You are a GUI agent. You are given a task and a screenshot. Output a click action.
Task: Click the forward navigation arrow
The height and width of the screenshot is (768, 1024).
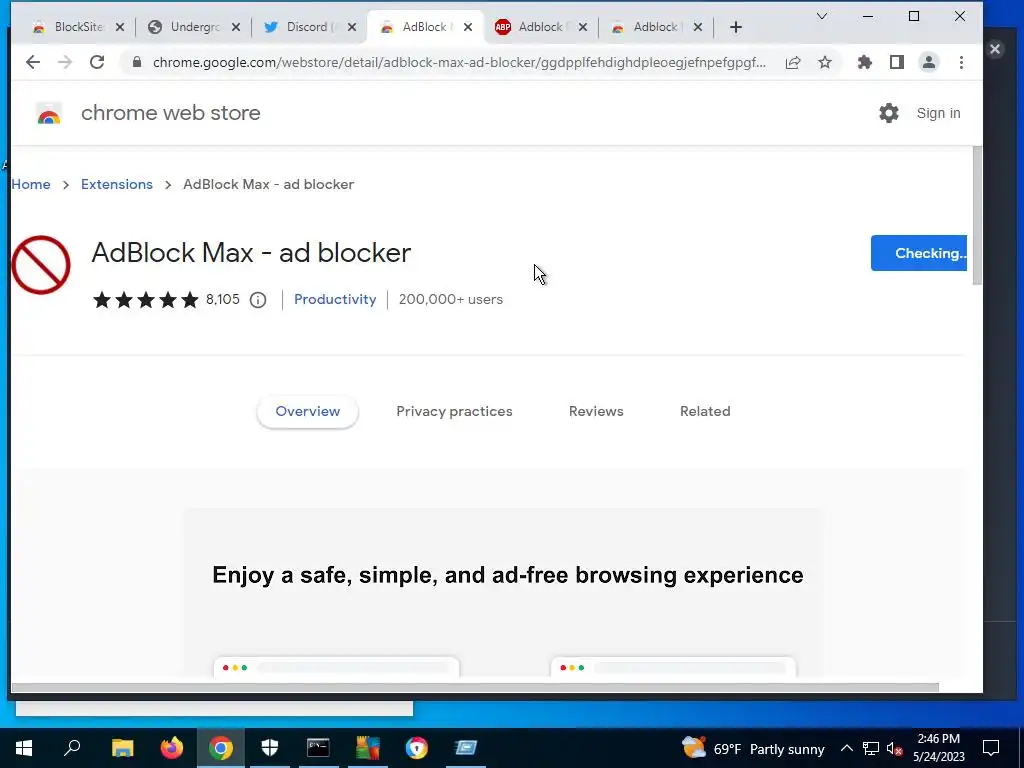point(65,63)
